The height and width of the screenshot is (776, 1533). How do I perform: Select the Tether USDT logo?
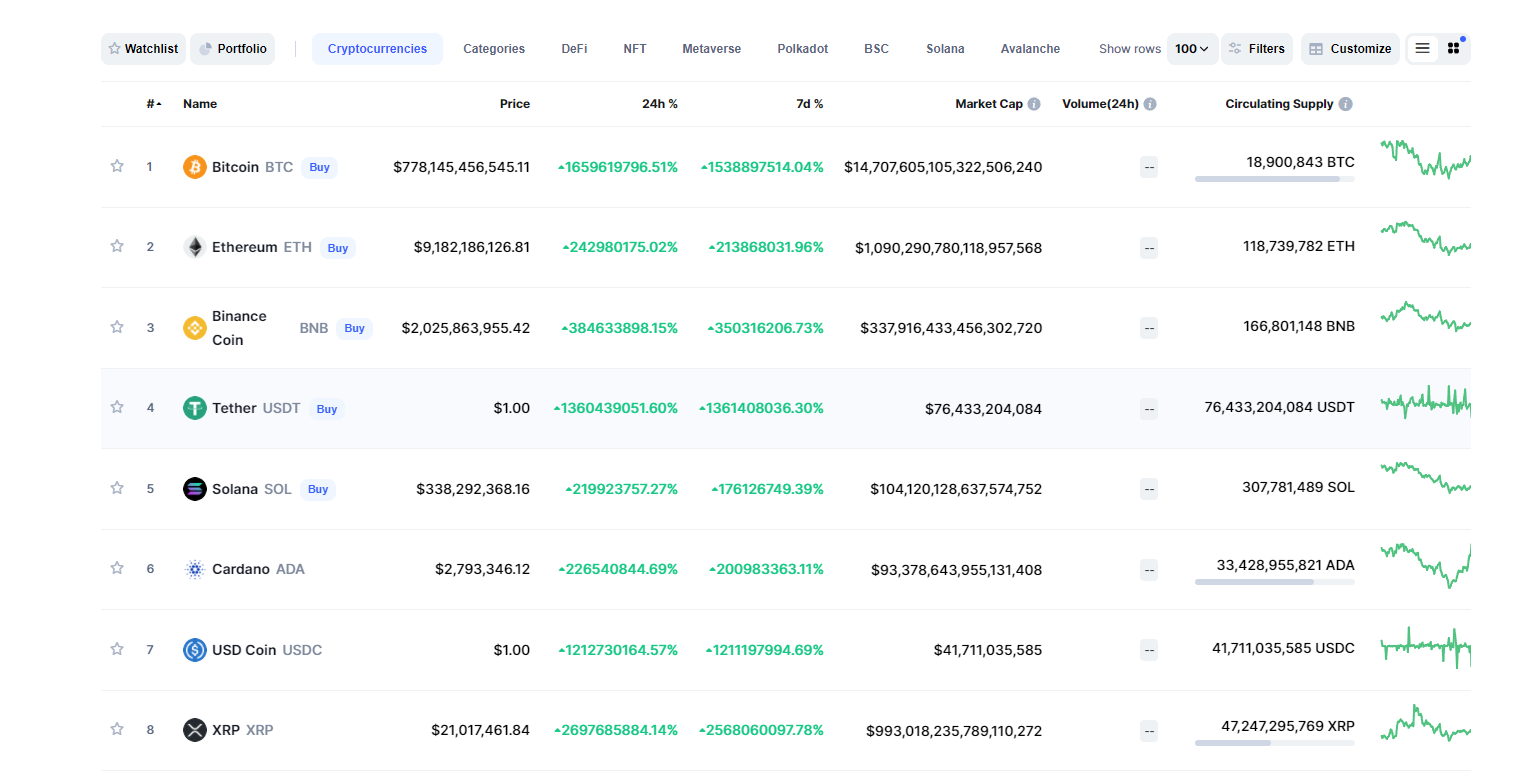point(194,408)
